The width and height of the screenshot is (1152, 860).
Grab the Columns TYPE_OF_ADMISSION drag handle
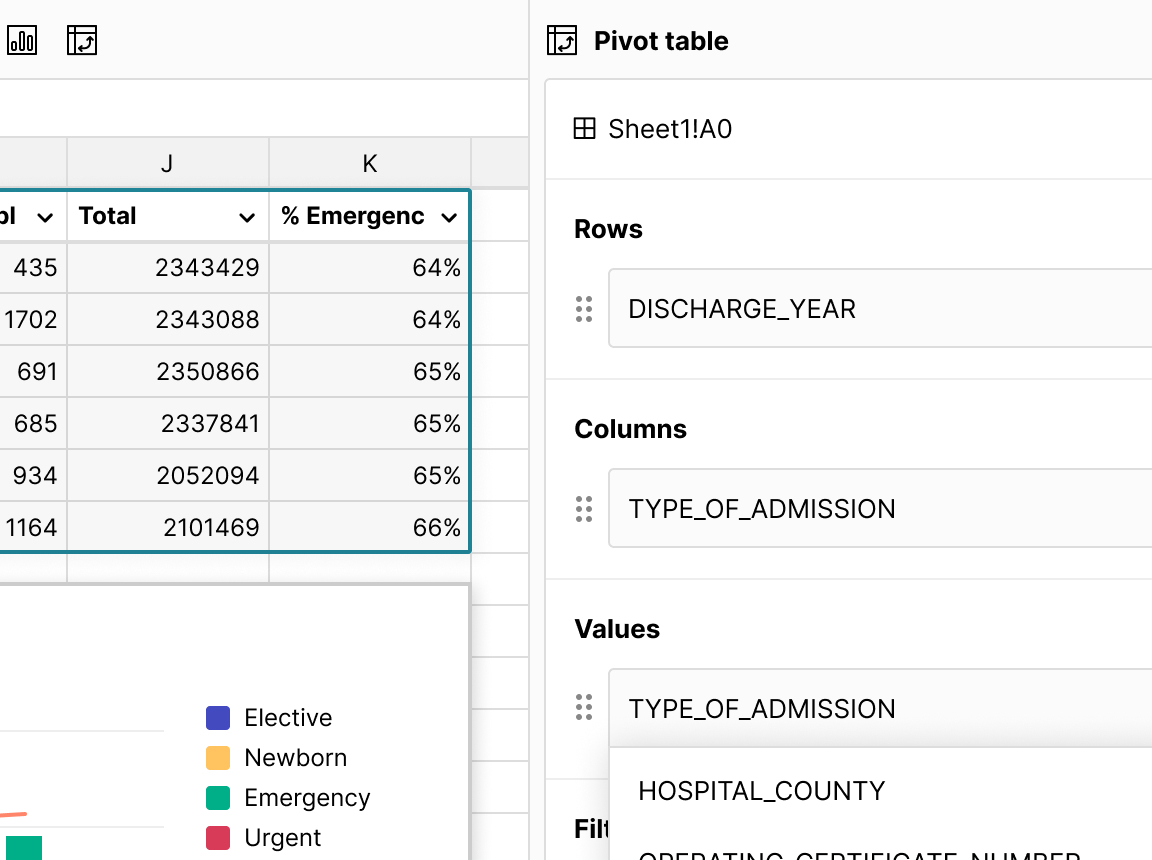coord(585,509)
